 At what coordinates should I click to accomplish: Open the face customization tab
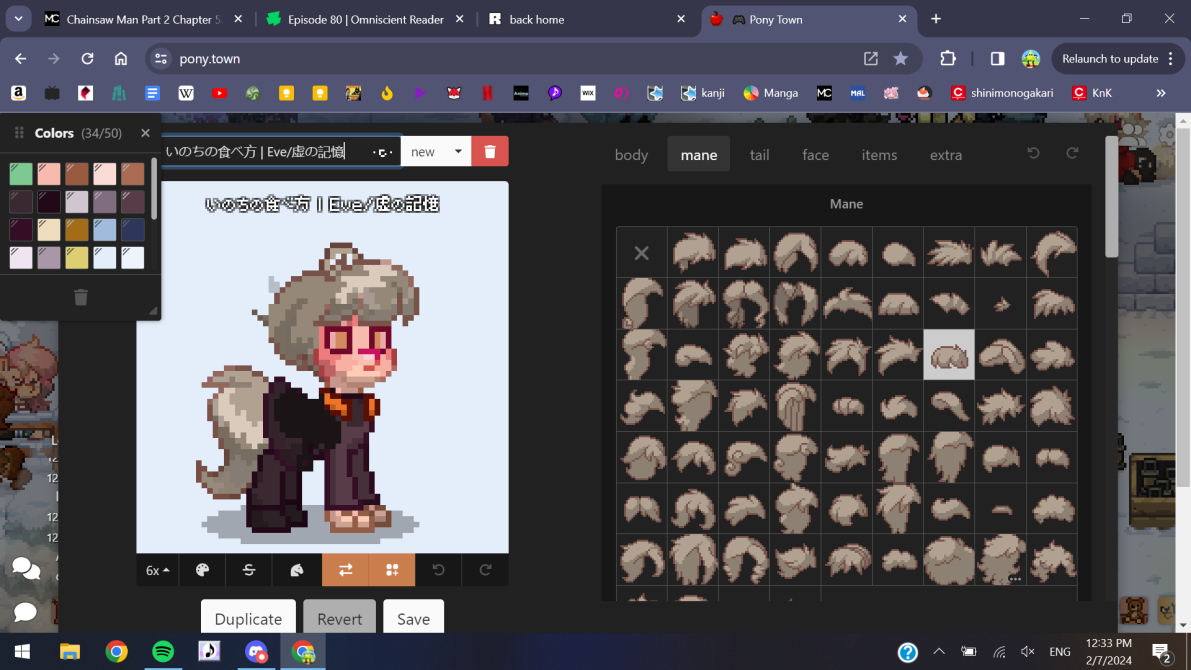[815, 155]
